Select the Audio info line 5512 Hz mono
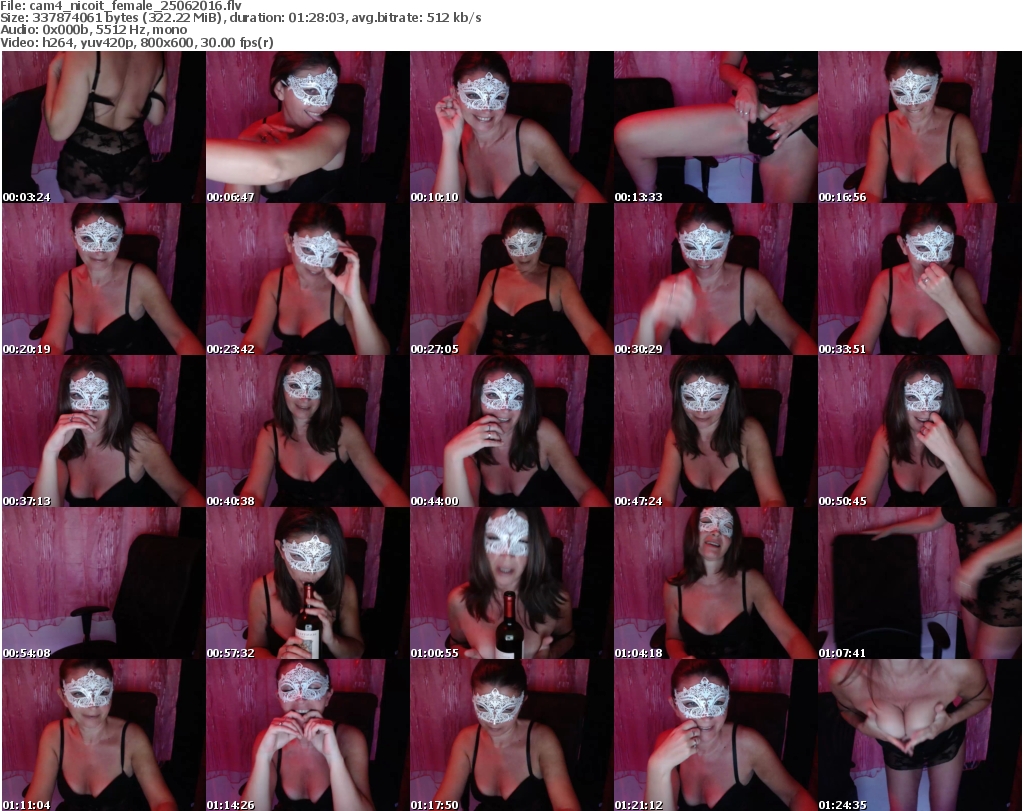Screen dimensions: 1024x811 pos(94,30)
